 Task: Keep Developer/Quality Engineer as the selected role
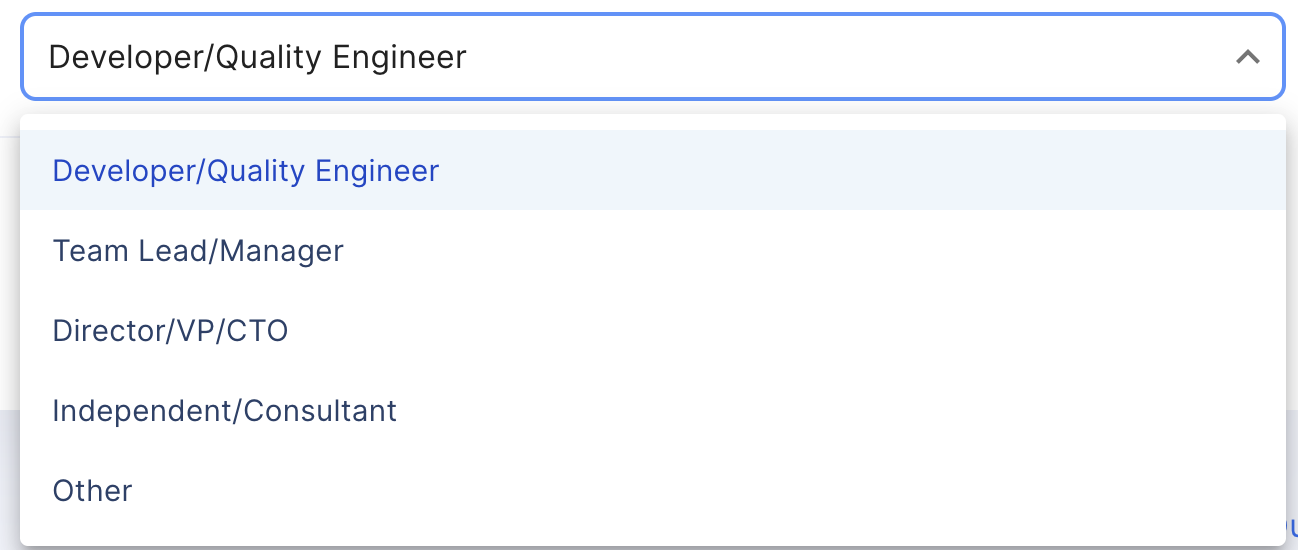[245, 170]
